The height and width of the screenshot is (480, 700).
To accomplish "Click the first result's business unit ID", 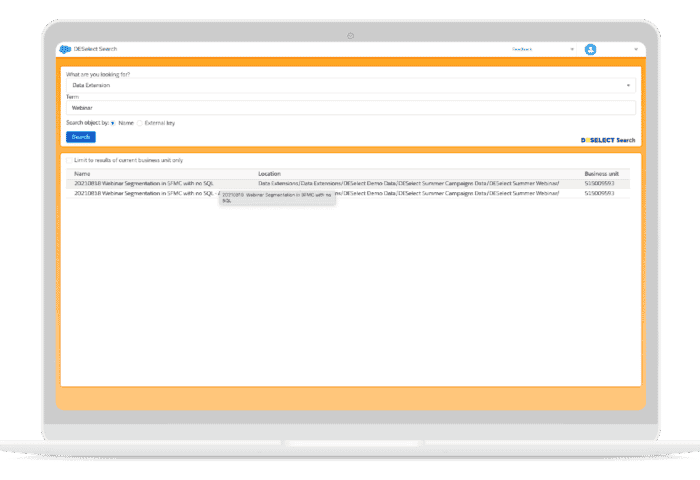I will (x=599, y=184).
